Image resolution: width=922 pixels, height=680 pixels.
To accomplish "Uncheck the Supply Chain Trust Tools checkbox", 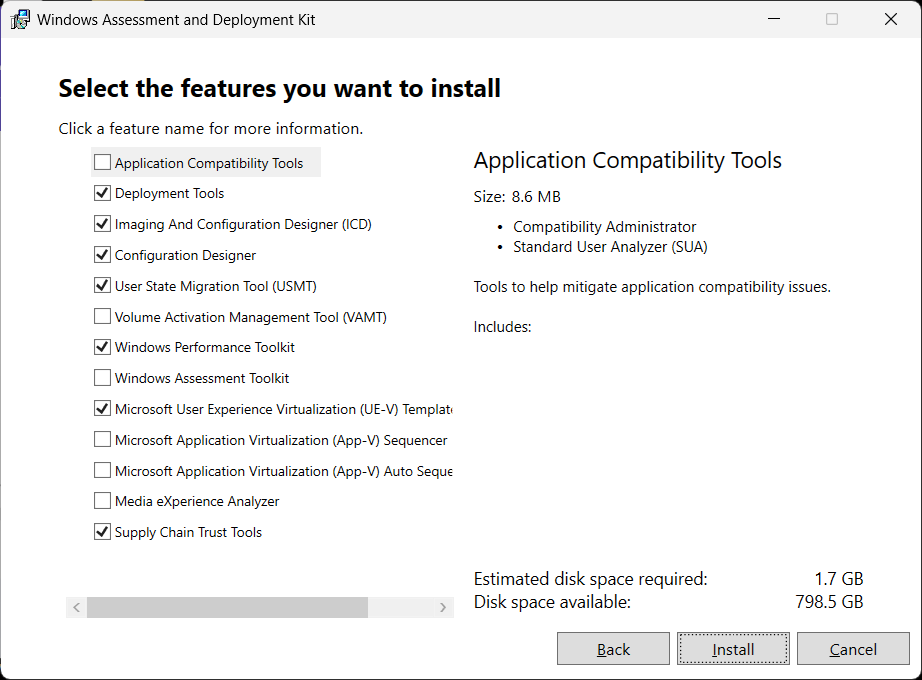I will [x=102, y=533].
